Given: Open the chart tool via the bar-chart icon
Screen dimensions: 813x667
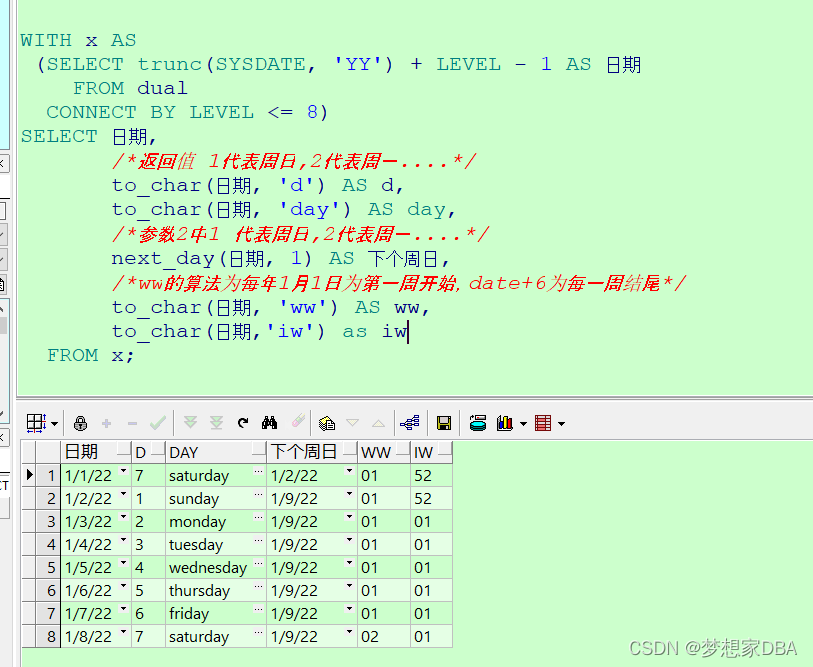Looking at the screenshot, I should coord(506,422).
